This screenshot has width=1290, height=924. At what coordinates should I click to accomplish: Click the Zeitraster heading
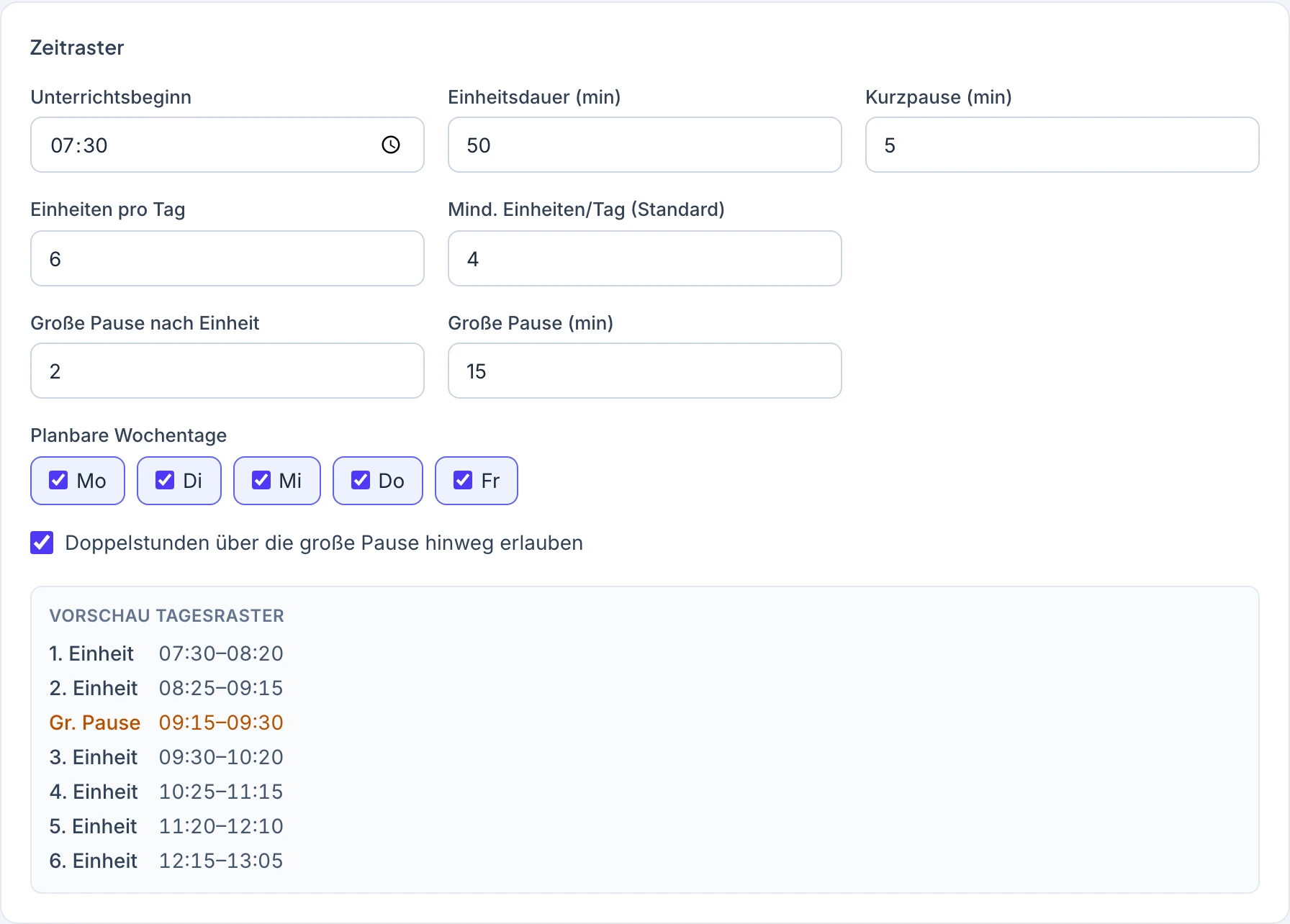pos(77,47)
